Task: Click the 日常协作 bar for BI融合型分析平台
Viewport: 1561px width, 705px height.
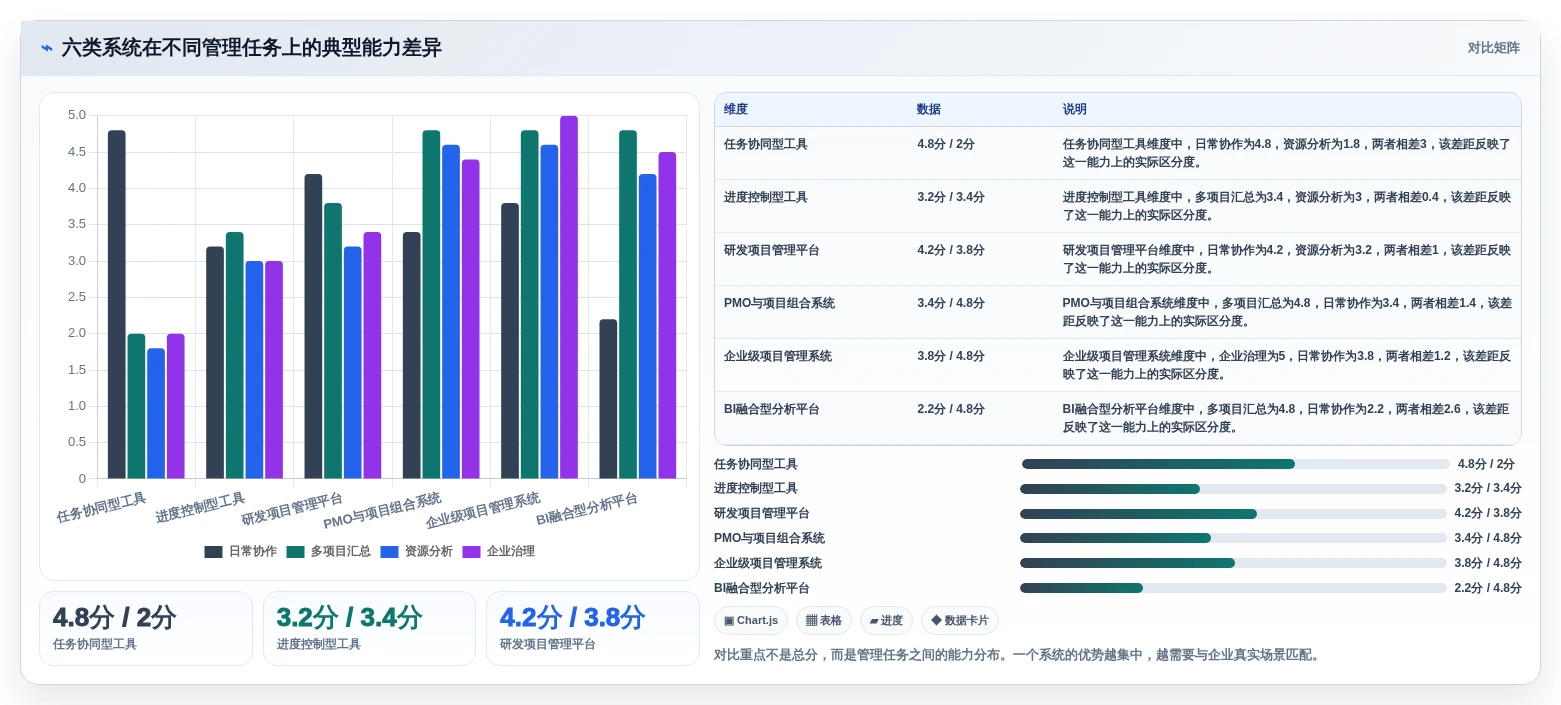Action: [608, 399]
